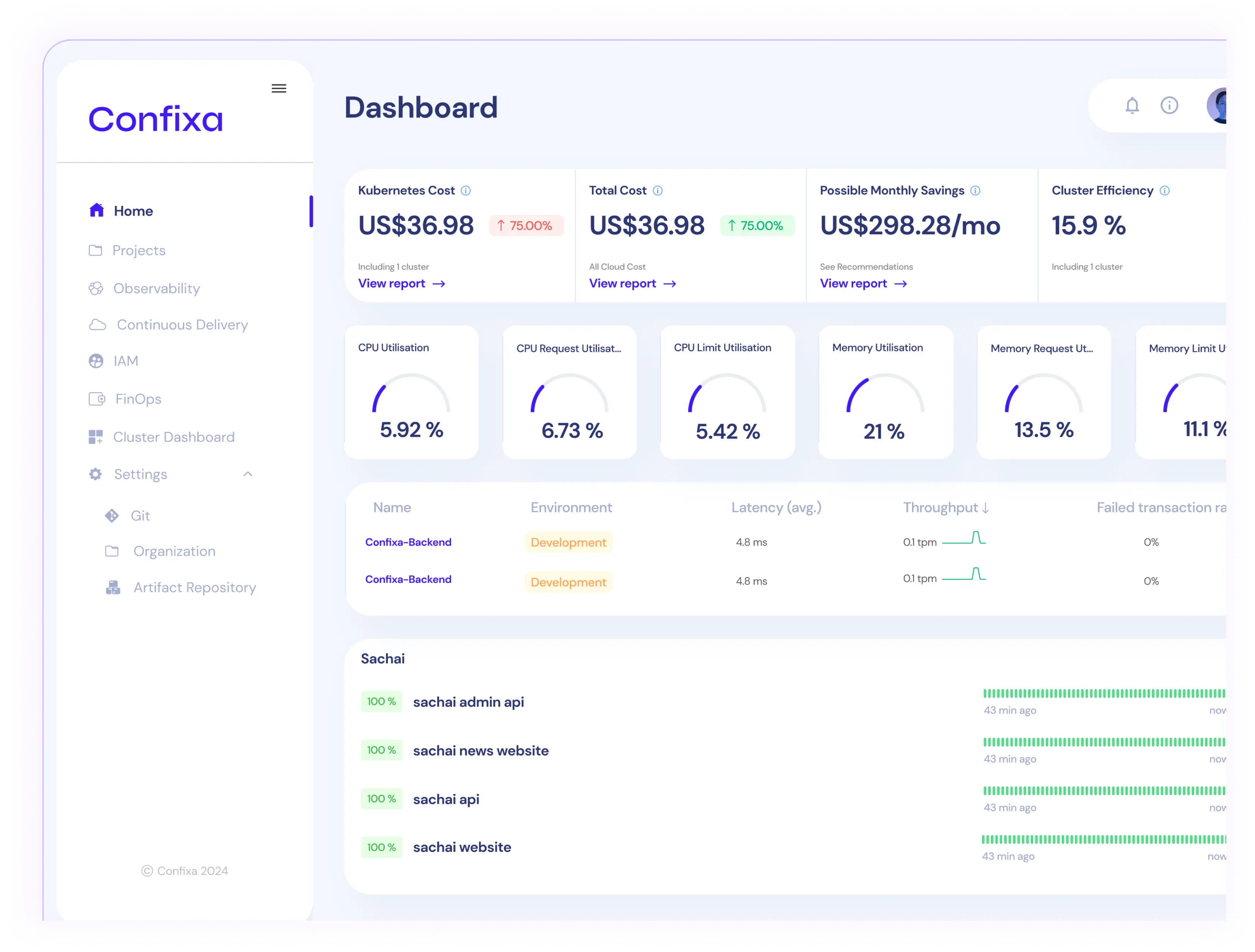Collapse the Settings section chevron
This screenshot has height=952, width=1255.
(x=248, y=474)
